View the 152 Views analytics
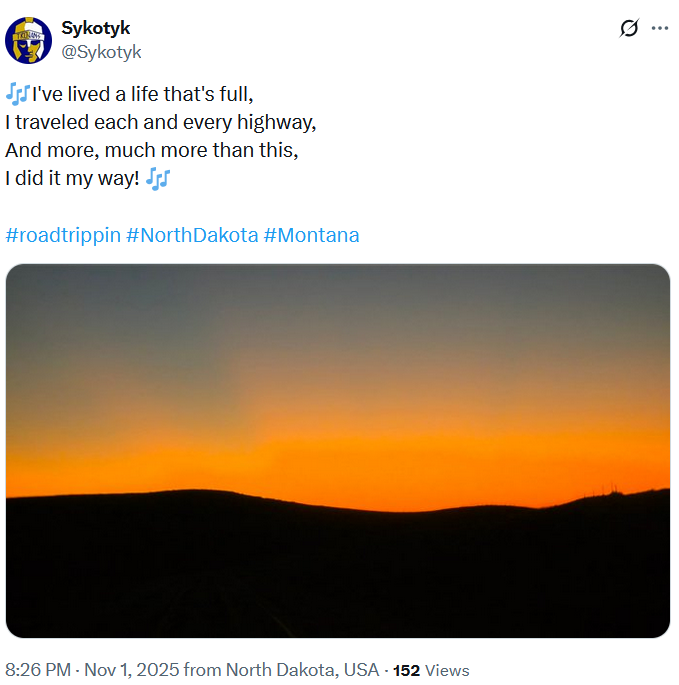Image resolution: width=679 pixels, height=685 pixels. pos(431,670)
